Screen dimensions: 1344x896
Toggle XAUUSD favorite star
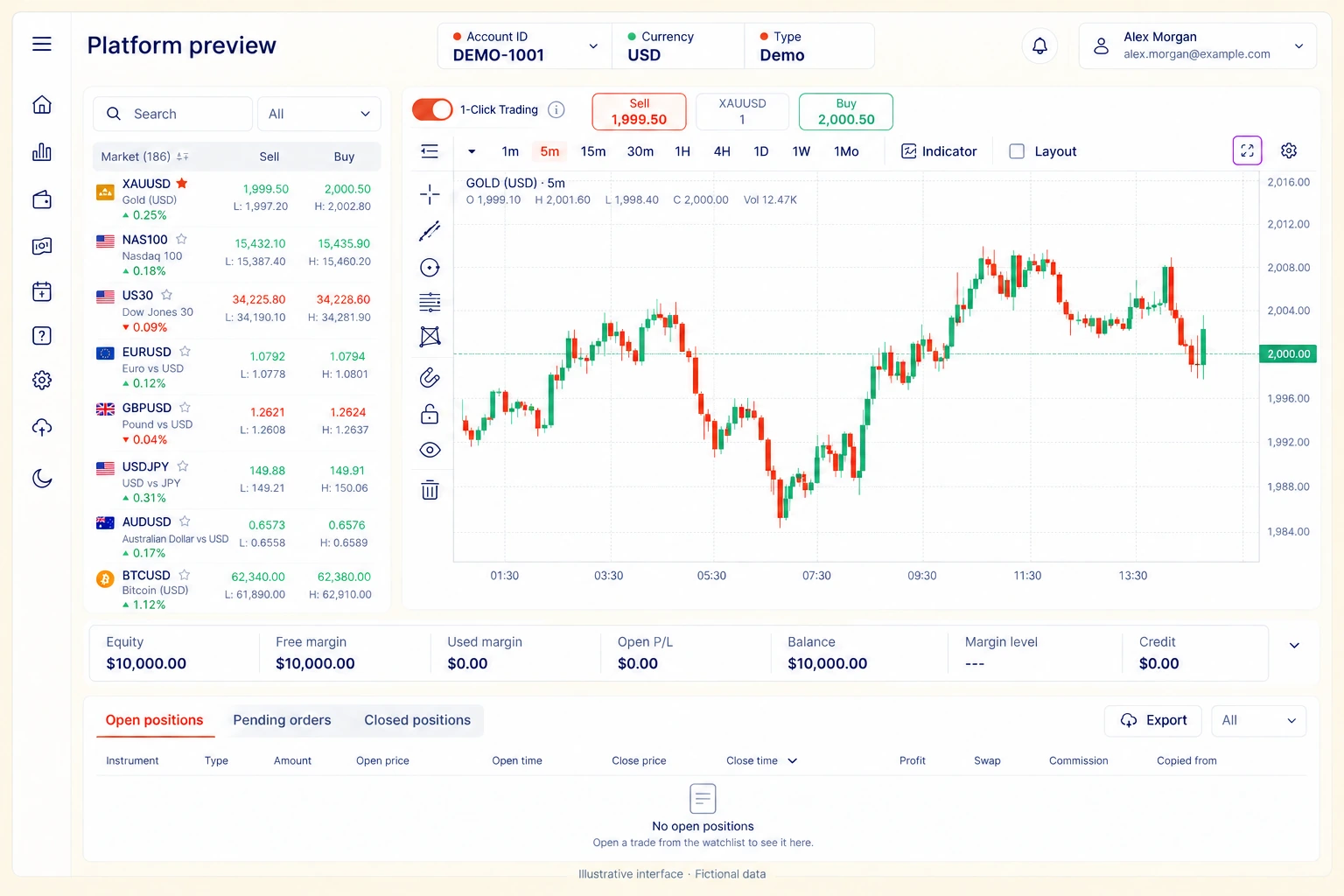(x=182, y=184)
